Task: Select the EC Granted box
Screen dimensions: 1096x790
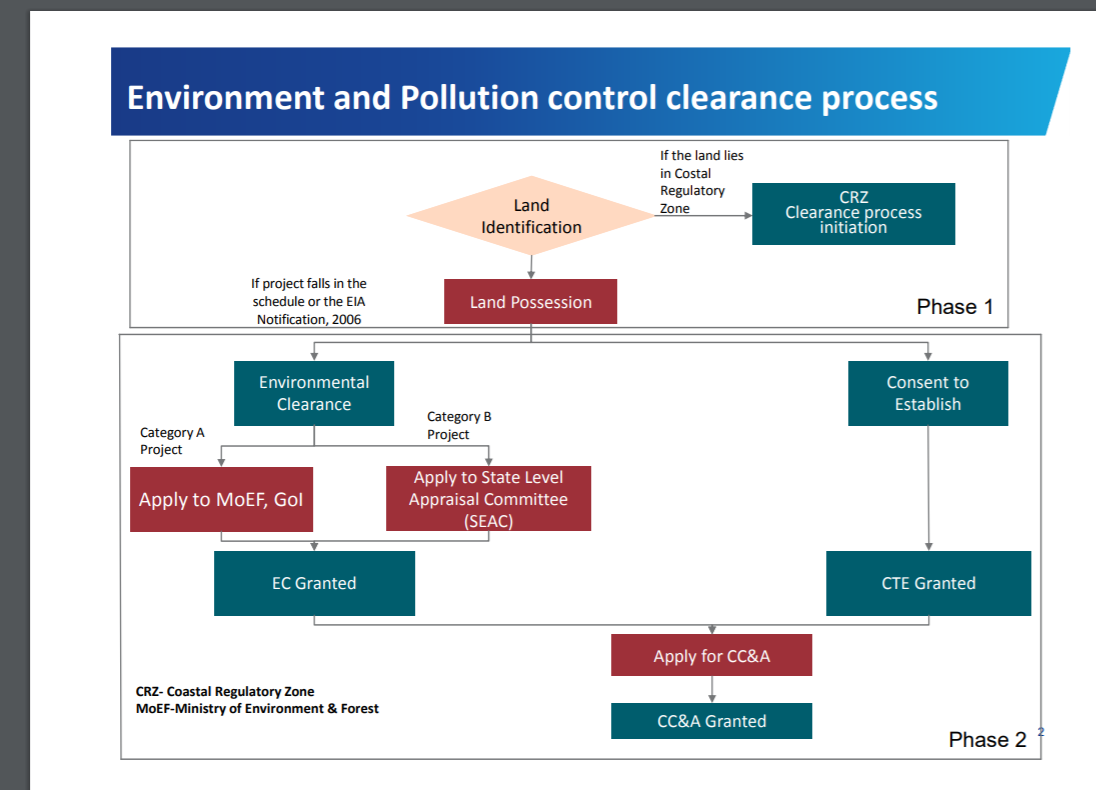Action: coord(314,583)
